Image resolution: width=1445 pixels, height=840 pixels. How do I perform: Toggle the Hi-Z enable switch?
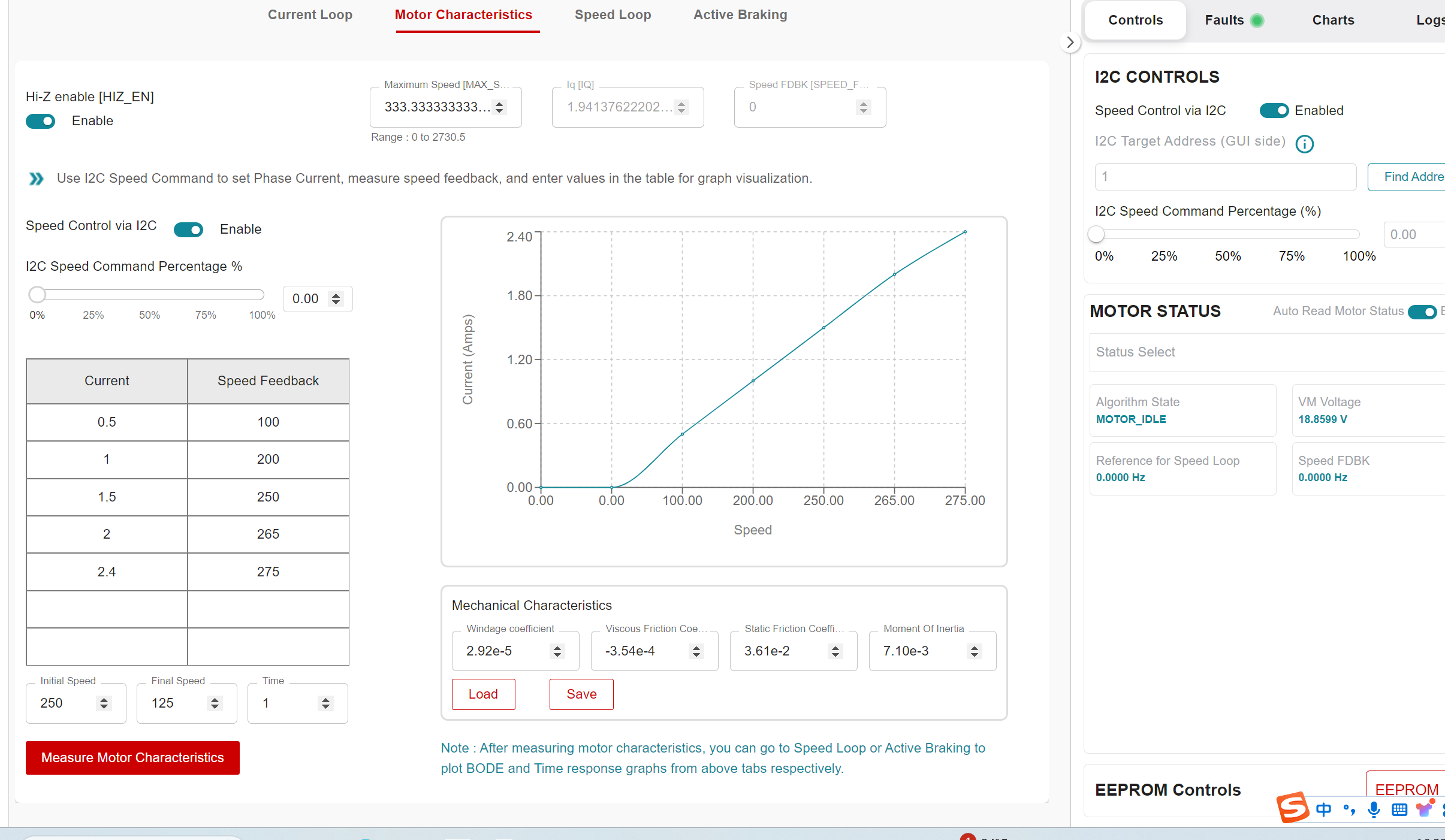(41, 121)
